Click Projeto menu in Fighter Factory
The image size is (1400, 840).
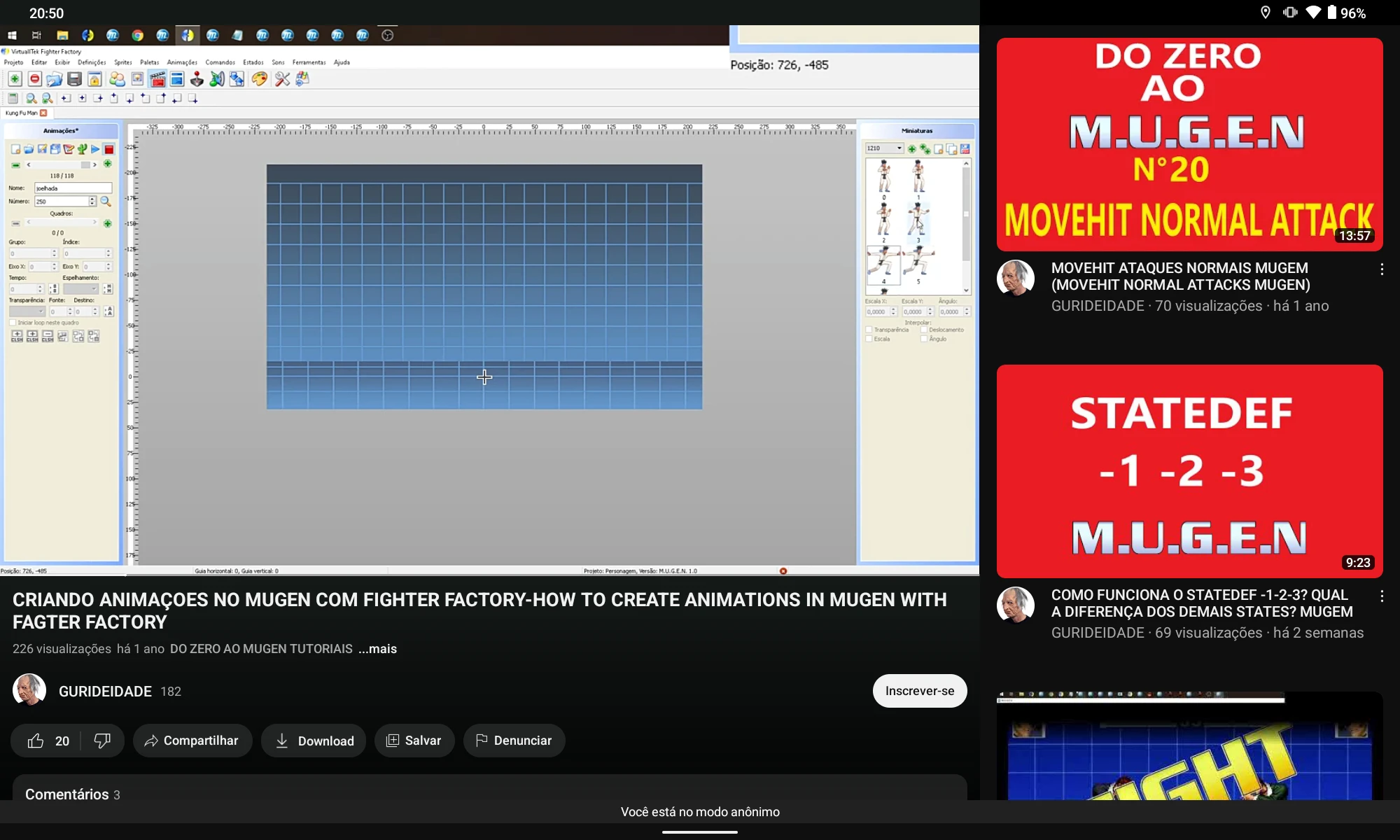pyautogui.click(x=14, y=62)
